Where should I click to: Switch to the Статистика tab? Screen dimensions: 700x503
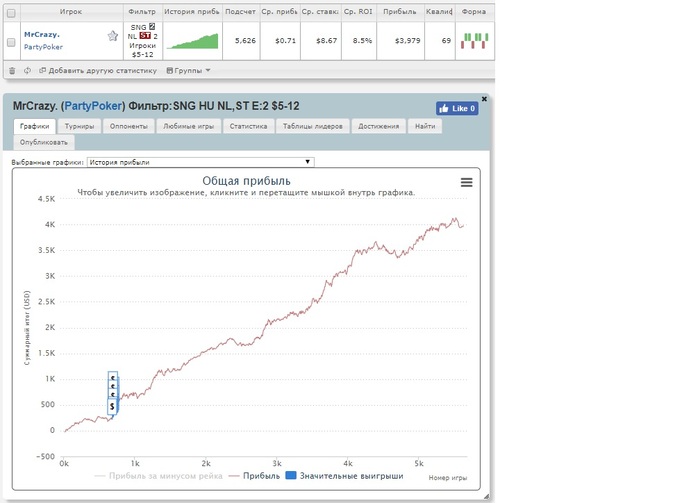click(x=248, y=126)
